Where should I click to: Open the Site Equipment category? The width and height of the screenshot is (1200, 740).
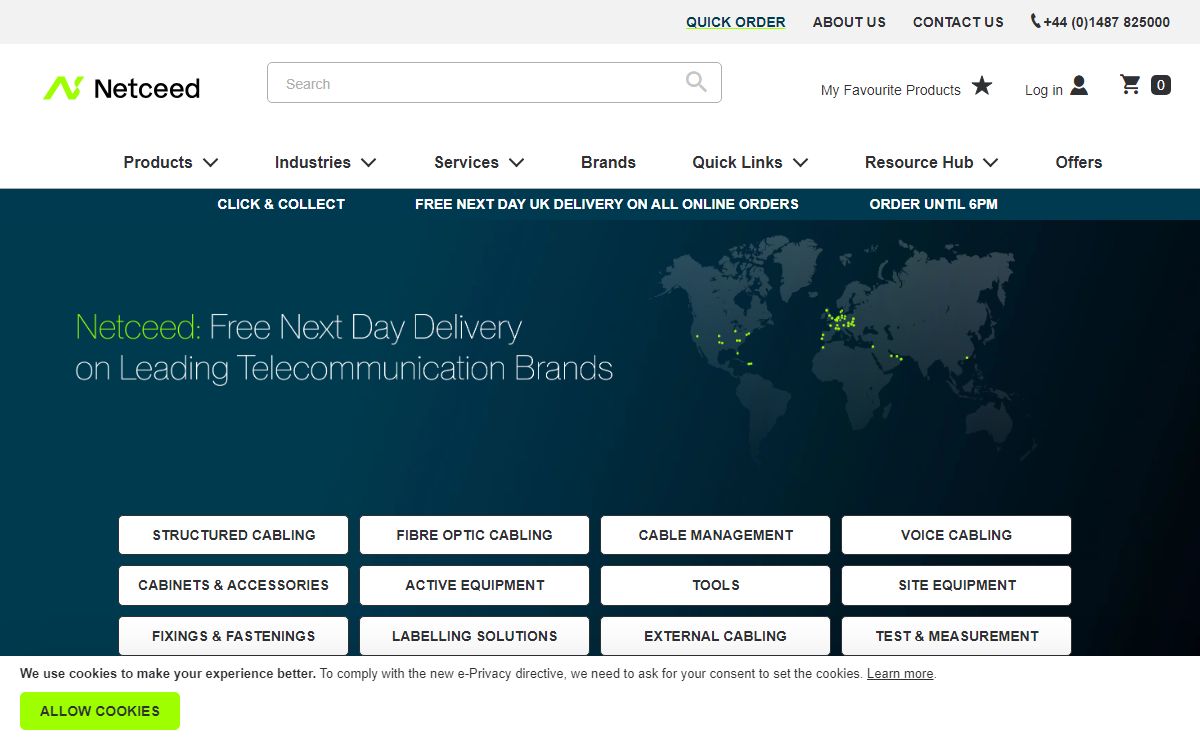[x=957, y=585]
